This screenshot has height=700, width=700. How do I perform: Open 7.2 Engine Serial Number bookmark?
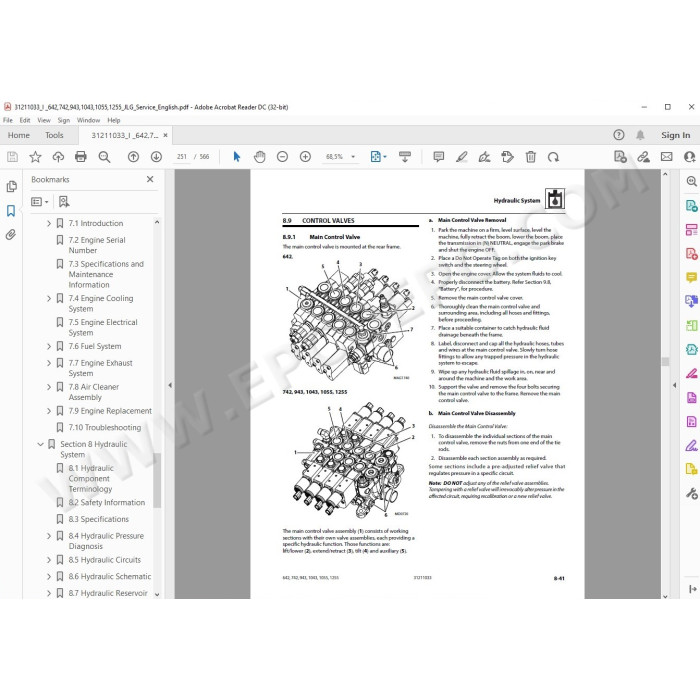(97, 245)
